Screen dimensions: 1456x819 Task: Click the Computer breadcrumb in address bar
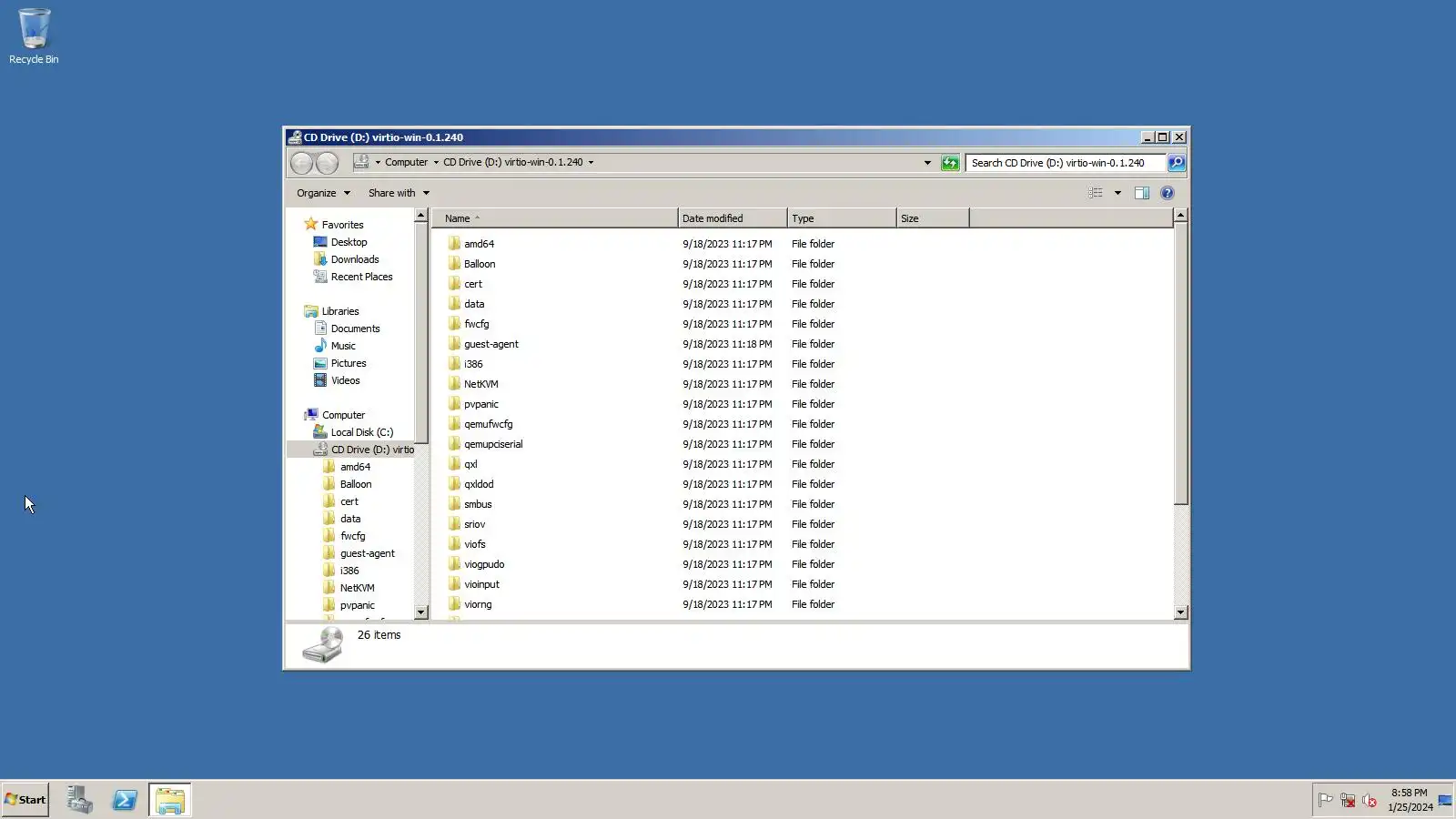(x=406, y=163)
